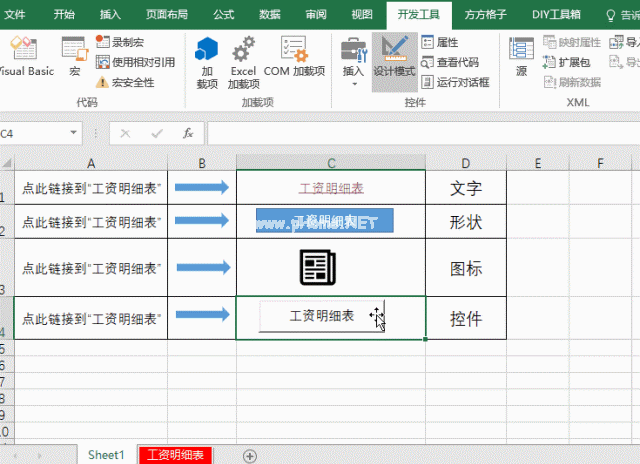Open 宏安全性 macro security settings

[124, 82]
